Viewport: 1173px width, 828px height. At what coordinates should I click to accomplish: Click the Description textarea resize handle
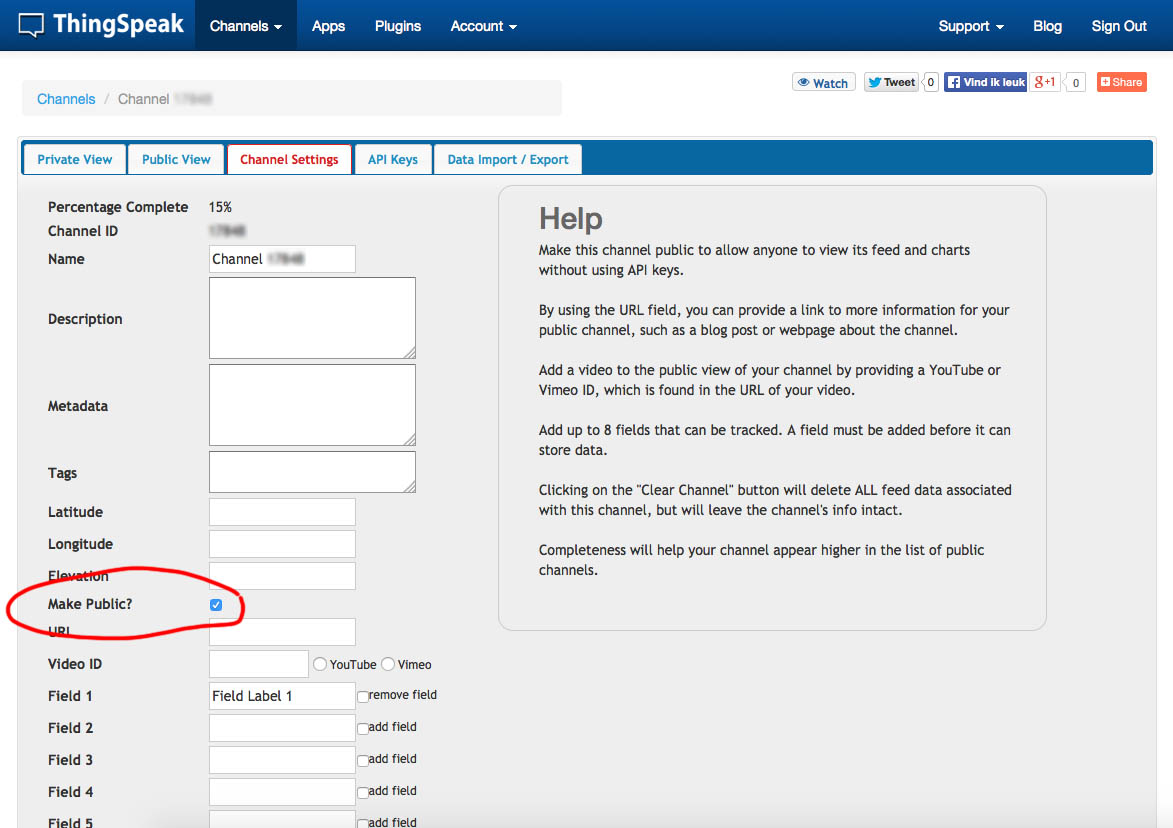click(409, 352)
